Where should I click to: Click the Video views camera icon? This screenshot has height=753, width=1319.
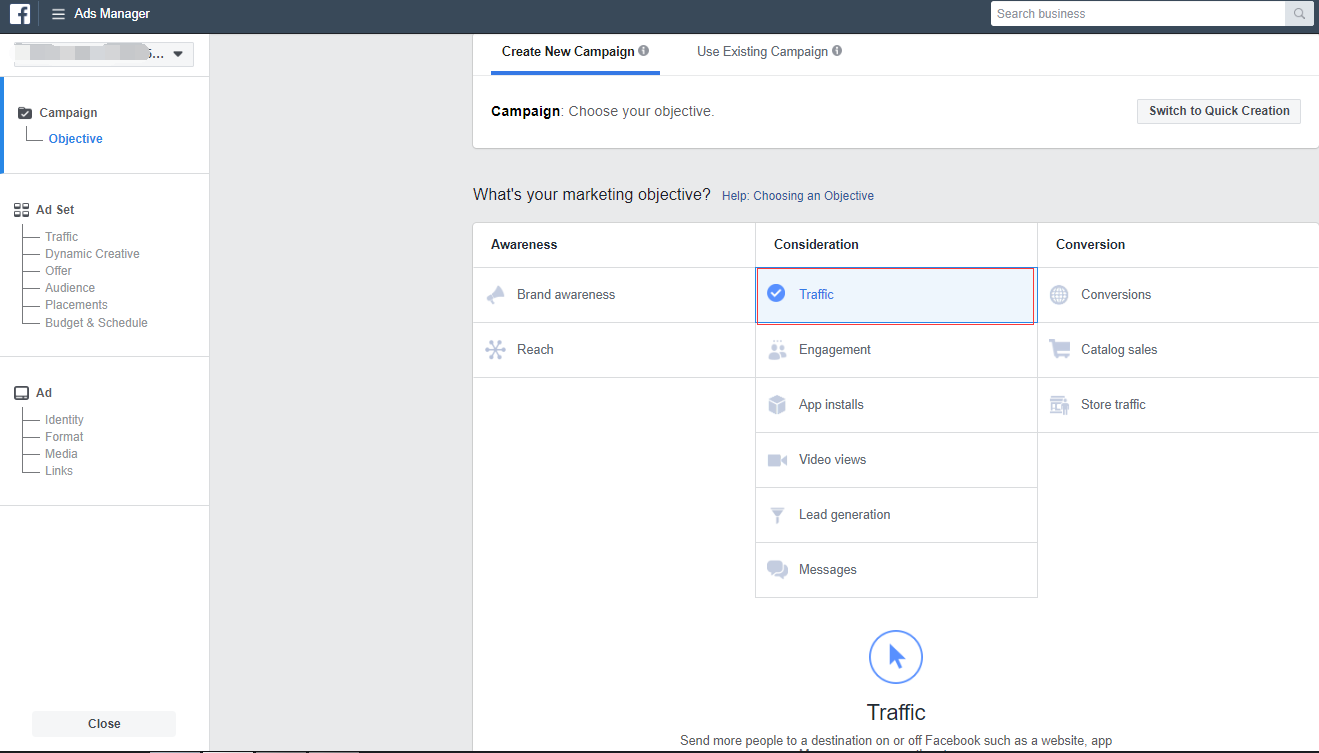coord(777,460)
